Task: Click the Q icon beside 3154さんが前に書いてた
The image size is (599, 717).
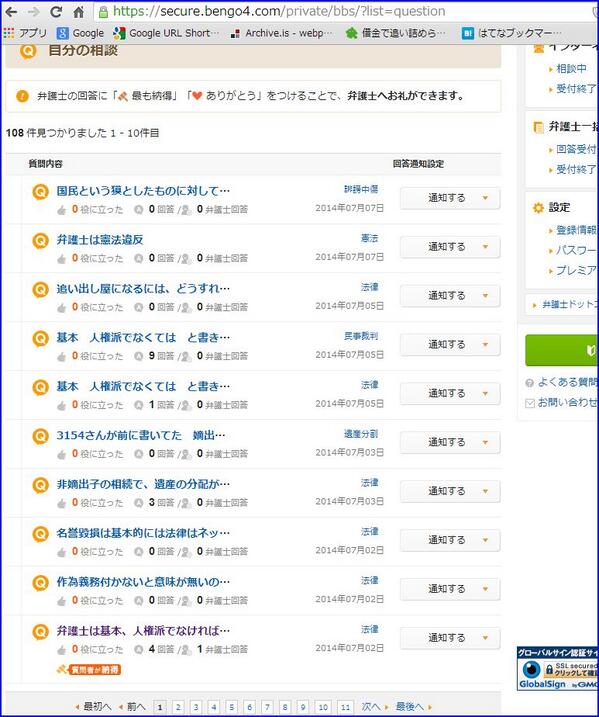Action: click(x=40, y=436)
